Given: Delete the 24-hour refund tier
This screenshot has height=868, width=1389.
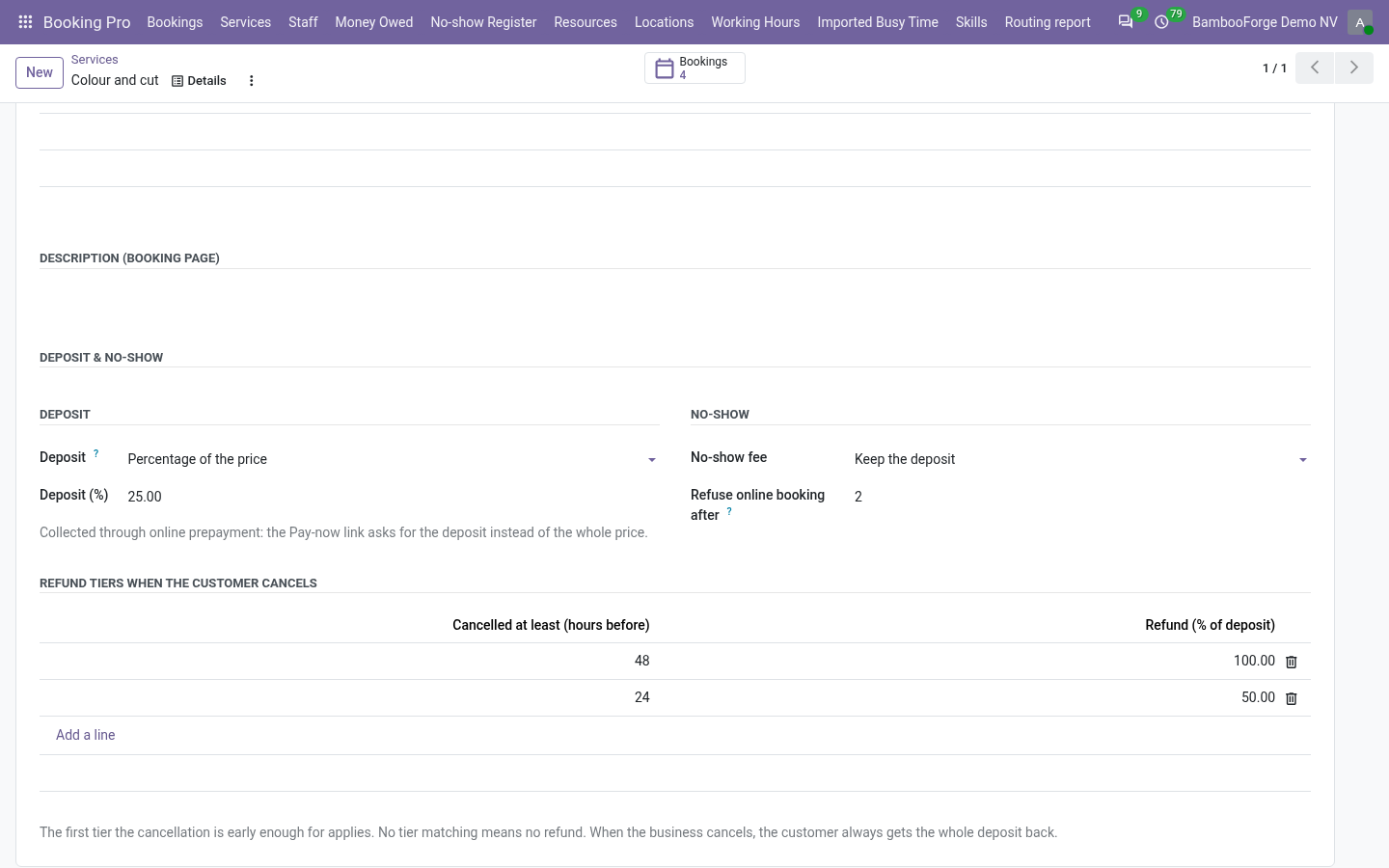Looking at the screenshot, I should 1292,698.
